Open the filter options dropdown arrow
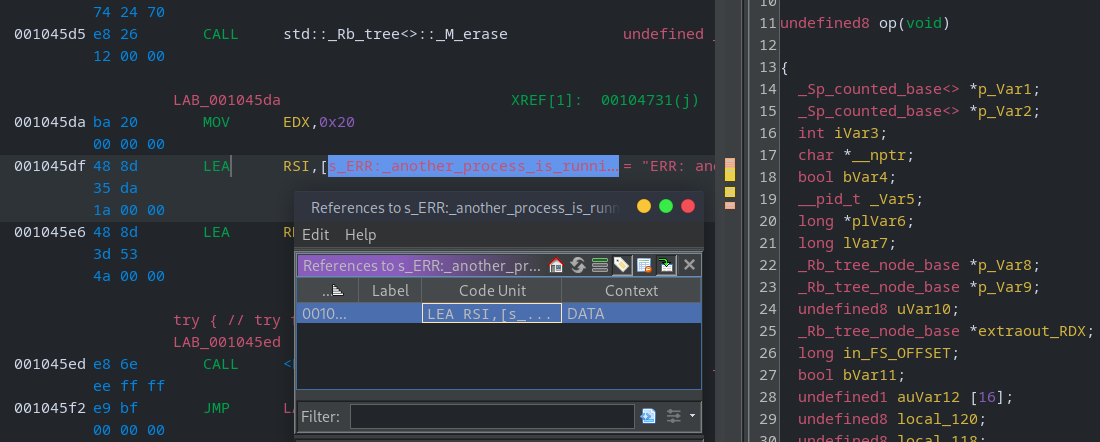Screen dimensions: 1100x442 pyautogui.click(x=692, y=417)
